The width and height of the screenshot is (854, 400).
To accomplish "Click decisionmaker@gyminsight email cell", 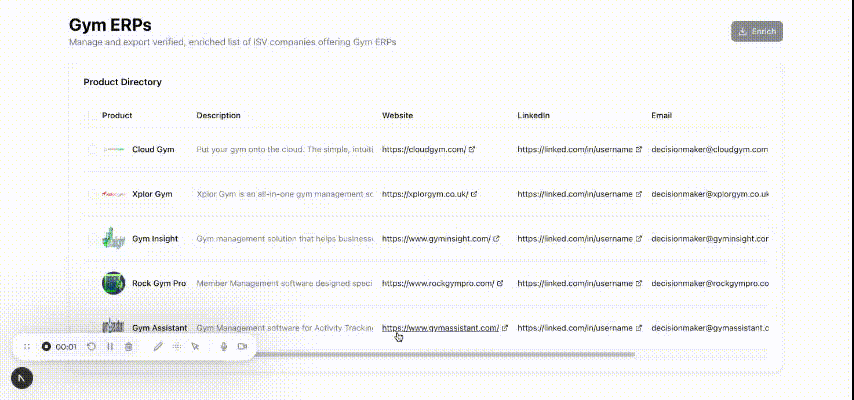I will (710, 239).
